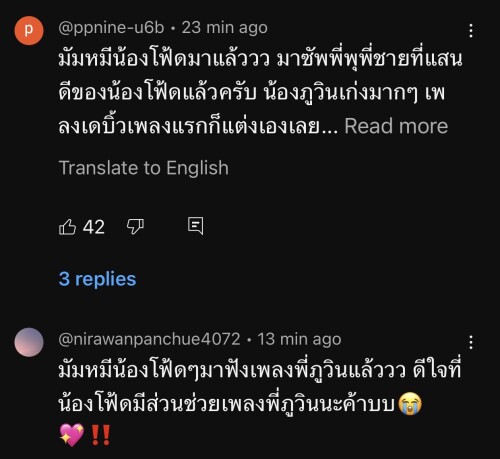
Task: Open the orange 'p' profile avatar
Action: click(x=29, y=30)
